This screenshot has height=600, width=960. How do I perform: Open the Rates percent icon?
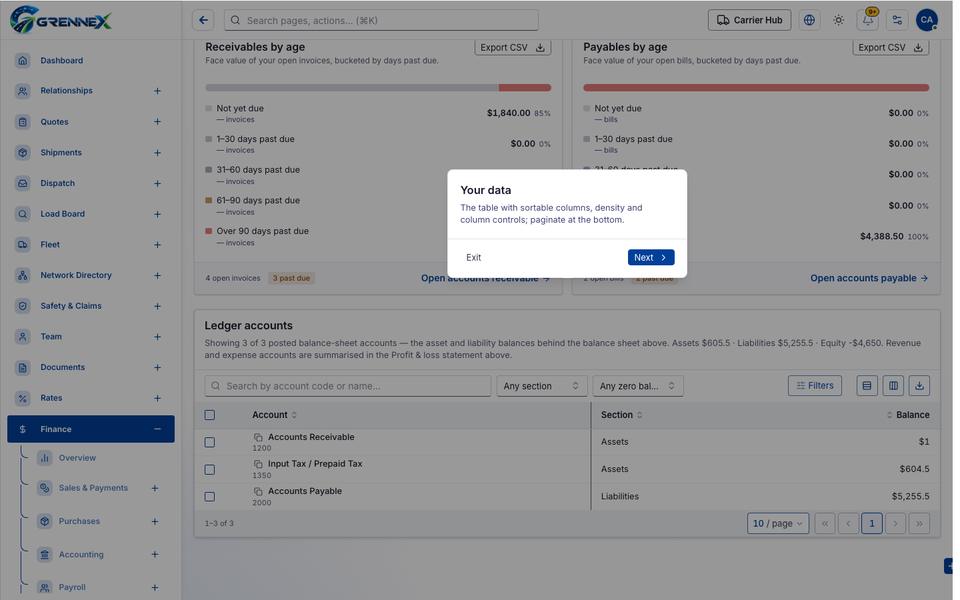tap(23, 398)
